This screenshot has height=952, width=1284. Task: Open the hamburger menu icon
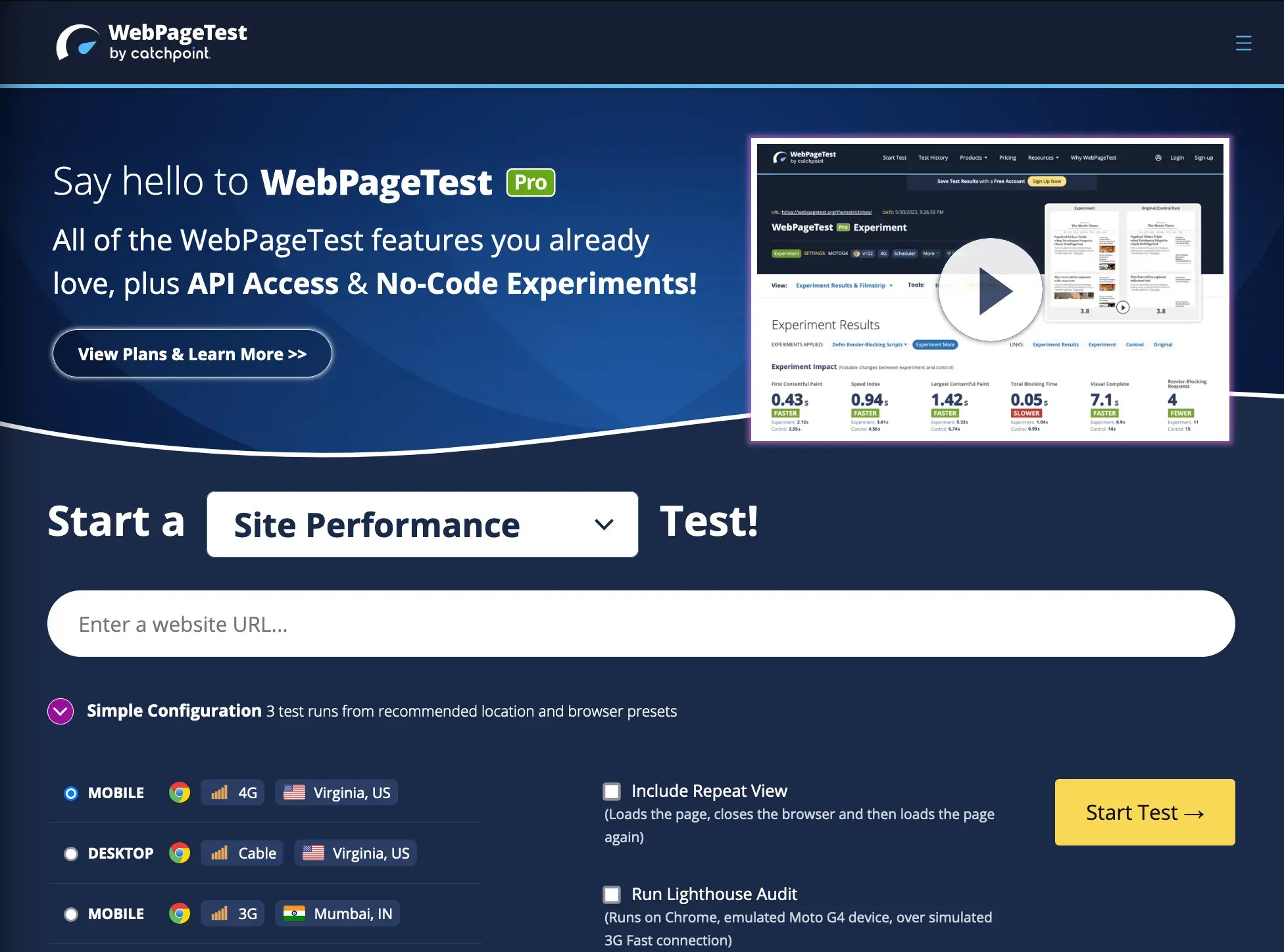pyautogui.click(x=1243, y=43)
